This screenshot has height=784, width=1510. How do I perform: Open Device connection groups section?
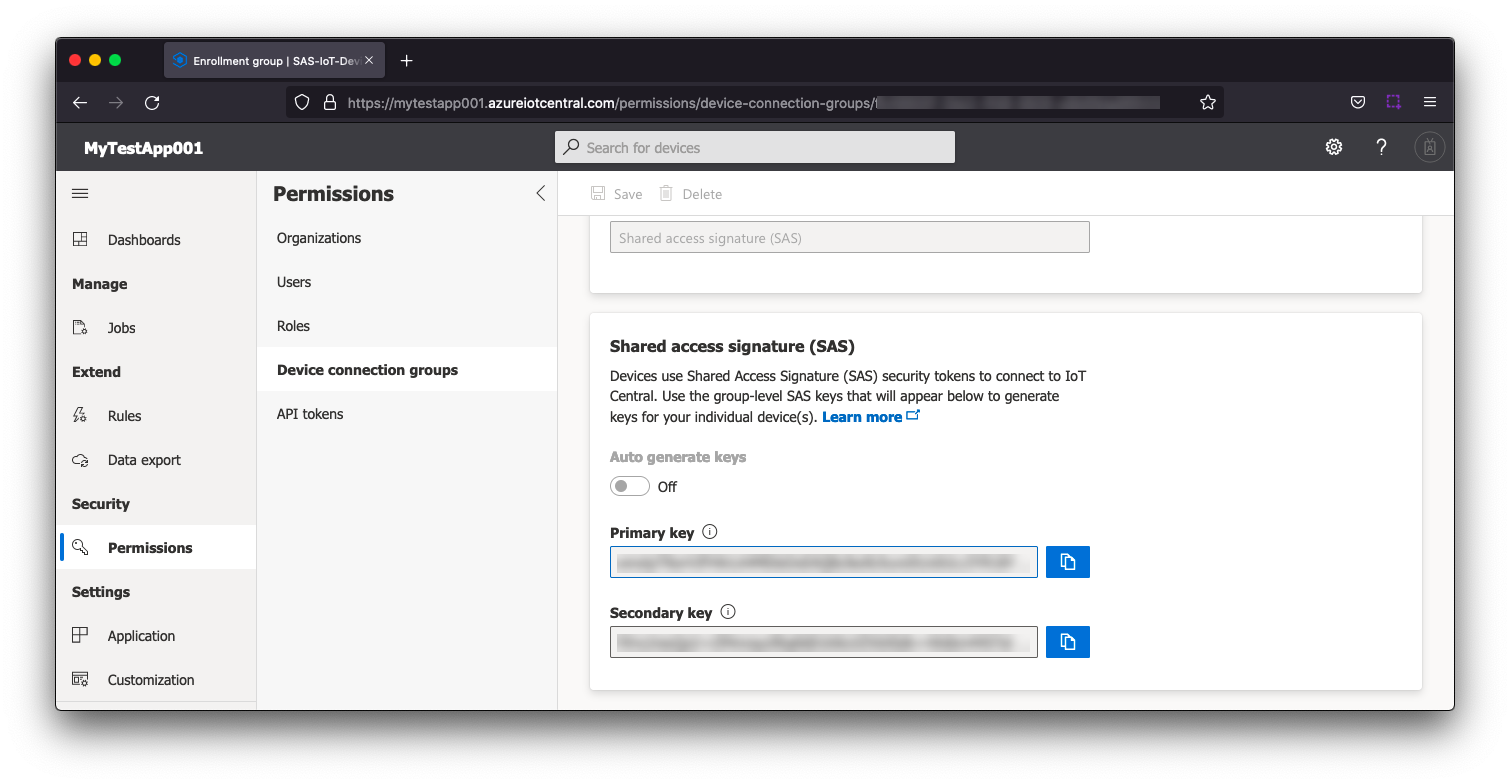367,370
